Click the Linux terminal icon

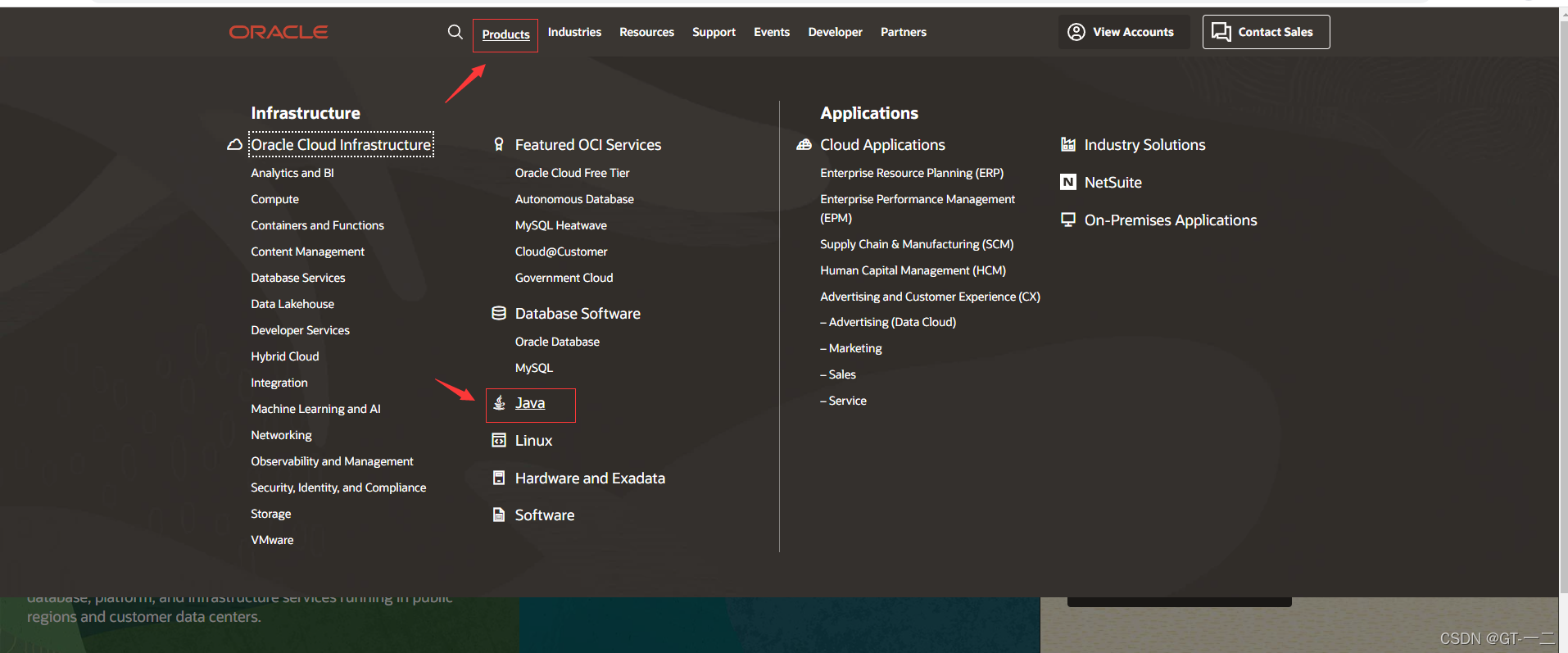pyautogui.click(x=499, y=440)
